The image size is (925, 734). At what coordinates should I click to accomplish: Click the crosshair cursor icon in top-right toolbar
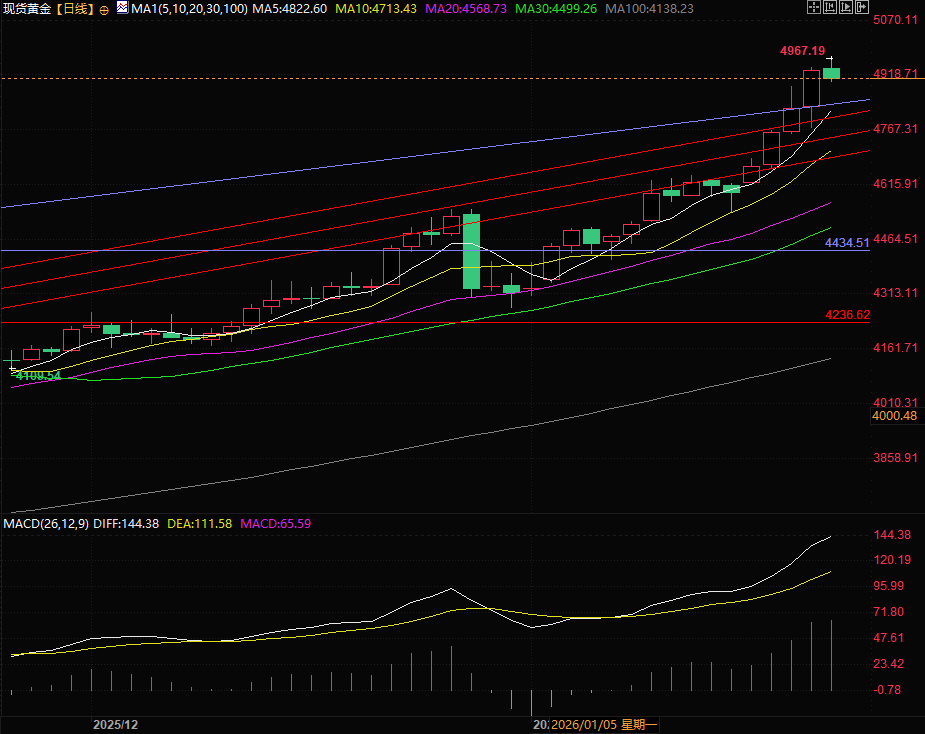tap(814, 7)
